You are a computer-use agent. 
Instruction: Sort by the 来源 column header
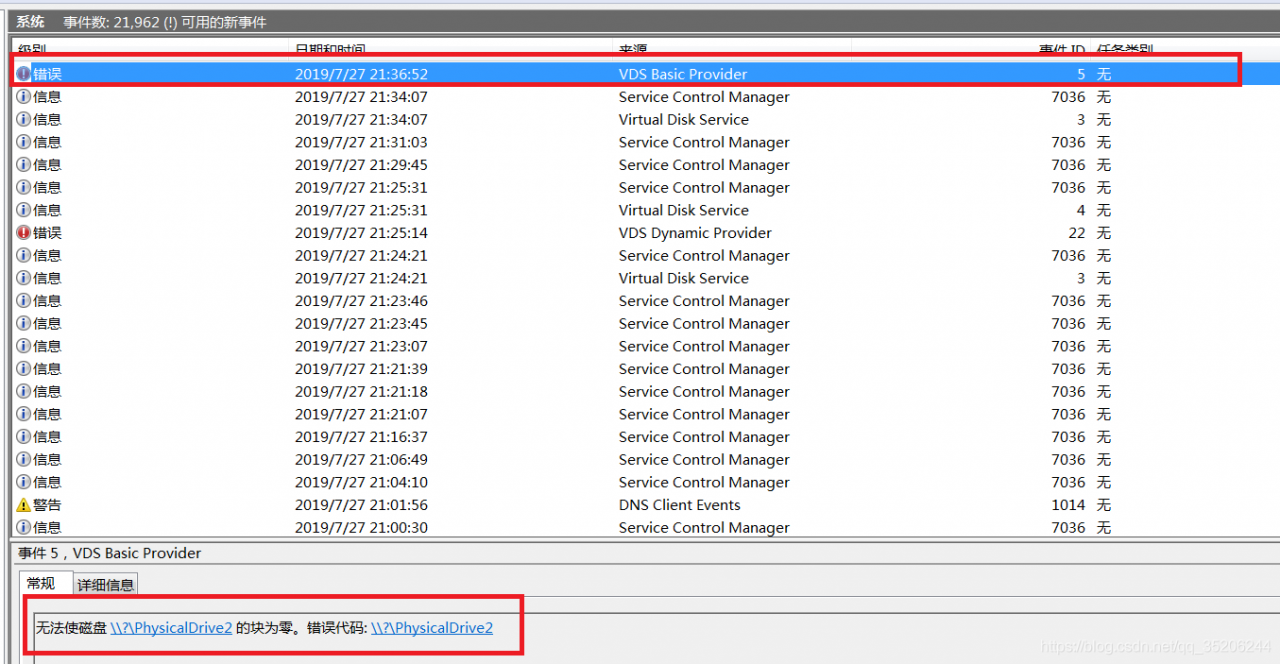click(632, 49)
